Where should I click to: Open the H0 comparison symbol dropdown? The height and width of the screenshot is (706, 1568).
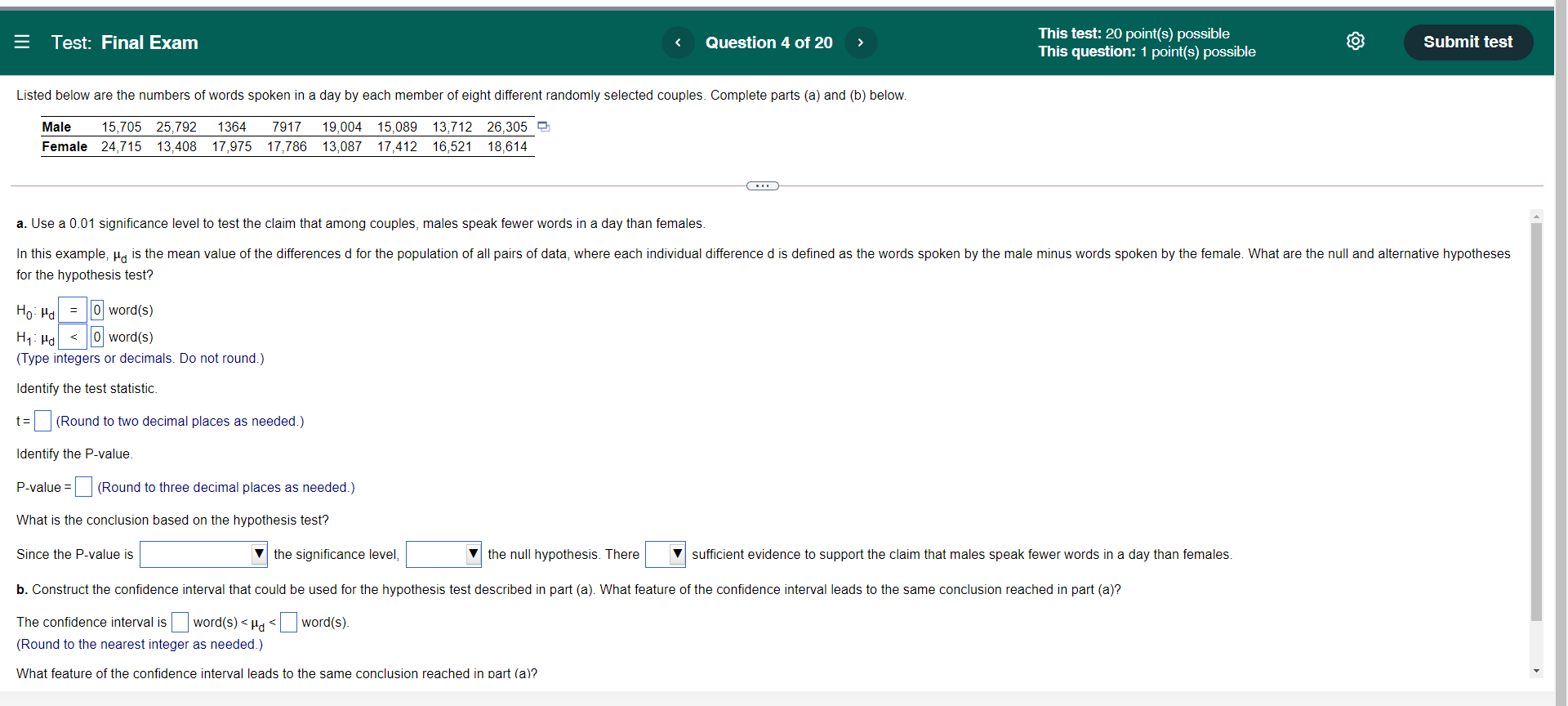[73, 310]
